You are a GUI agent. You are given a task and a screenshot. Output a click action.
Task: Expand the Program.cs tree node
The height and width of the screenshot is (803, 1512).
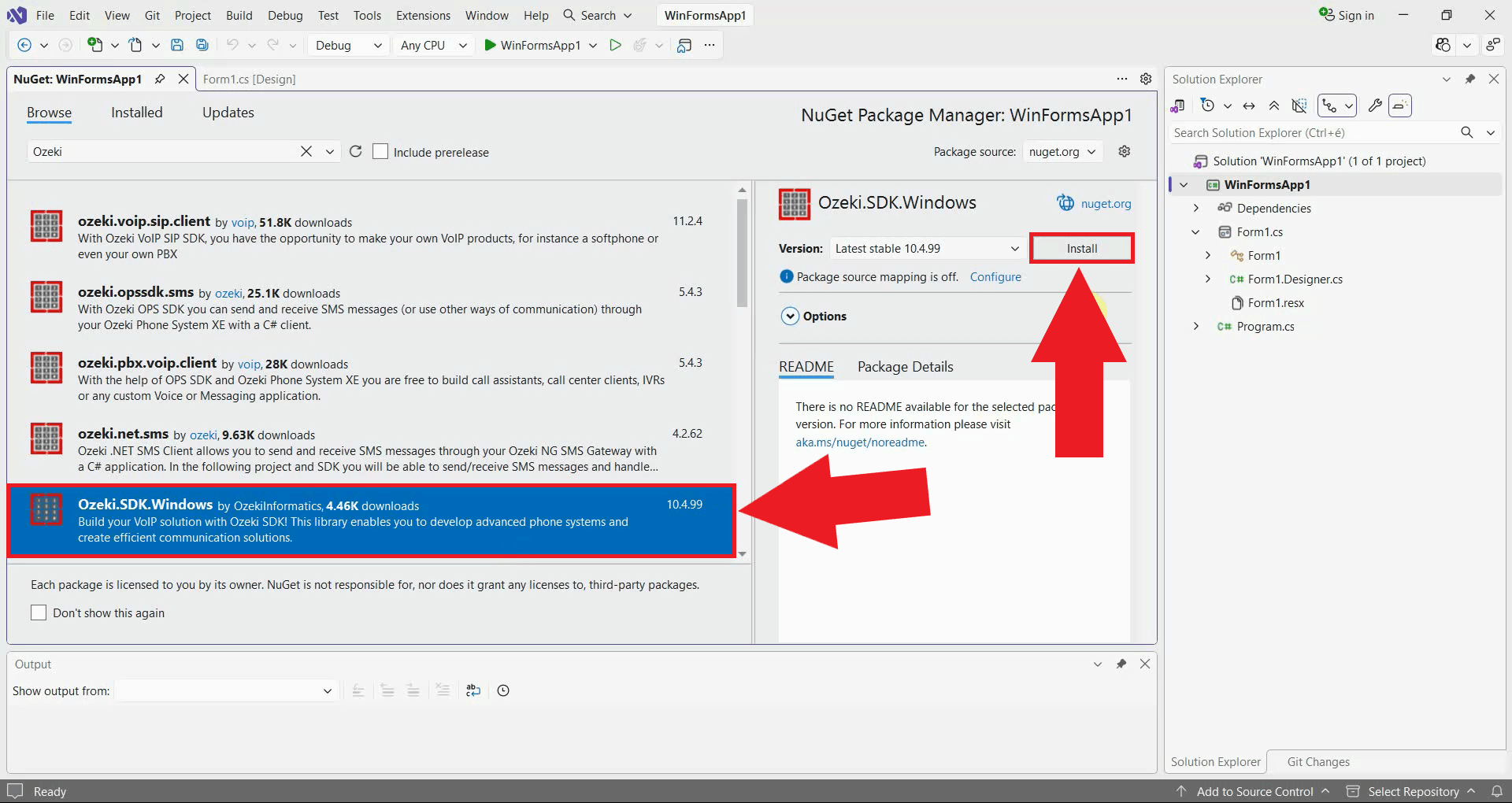tap(1196, 326)
